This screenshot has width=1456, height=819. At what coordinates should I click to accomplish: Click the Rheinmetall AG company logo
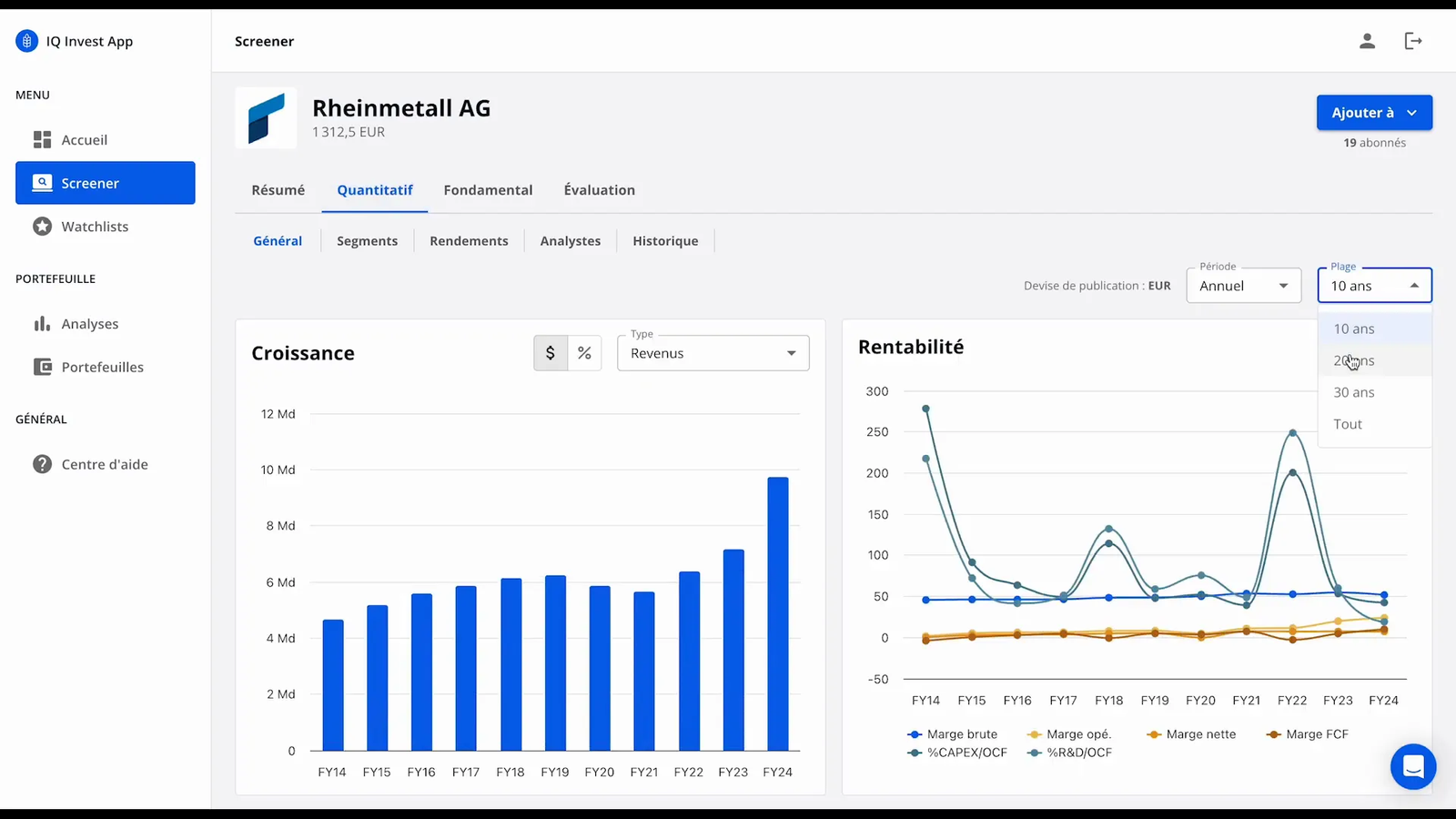(x=266, y=118)
